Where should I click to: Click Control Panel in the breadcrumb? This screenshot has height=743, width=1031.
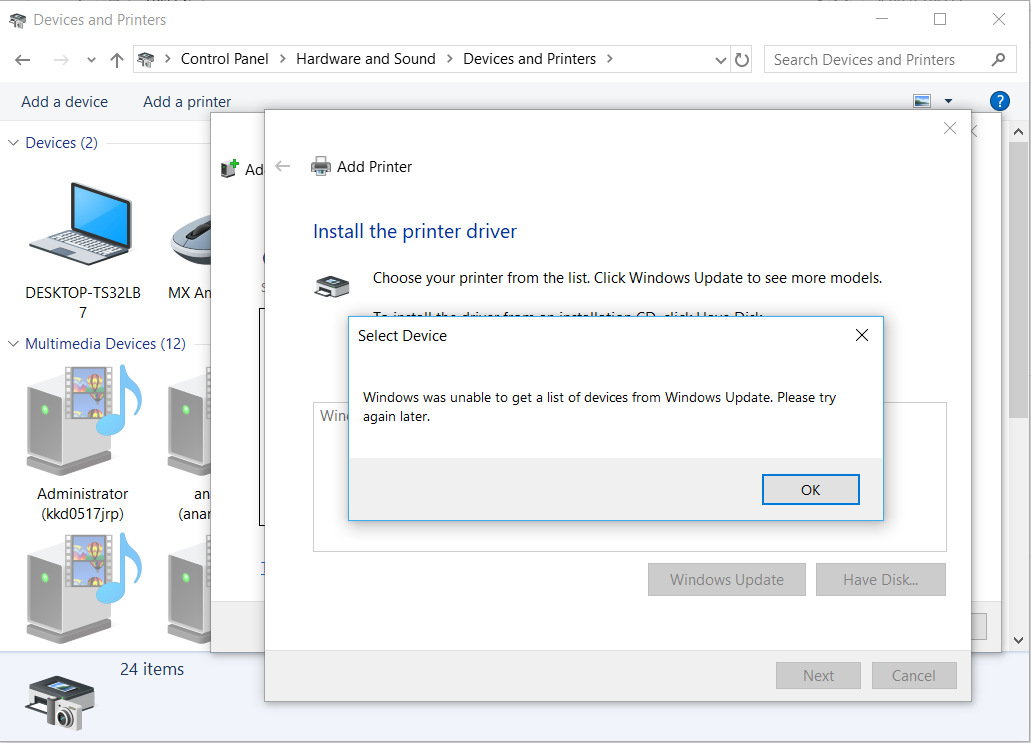pyautogui.click(x=224, y=59)
